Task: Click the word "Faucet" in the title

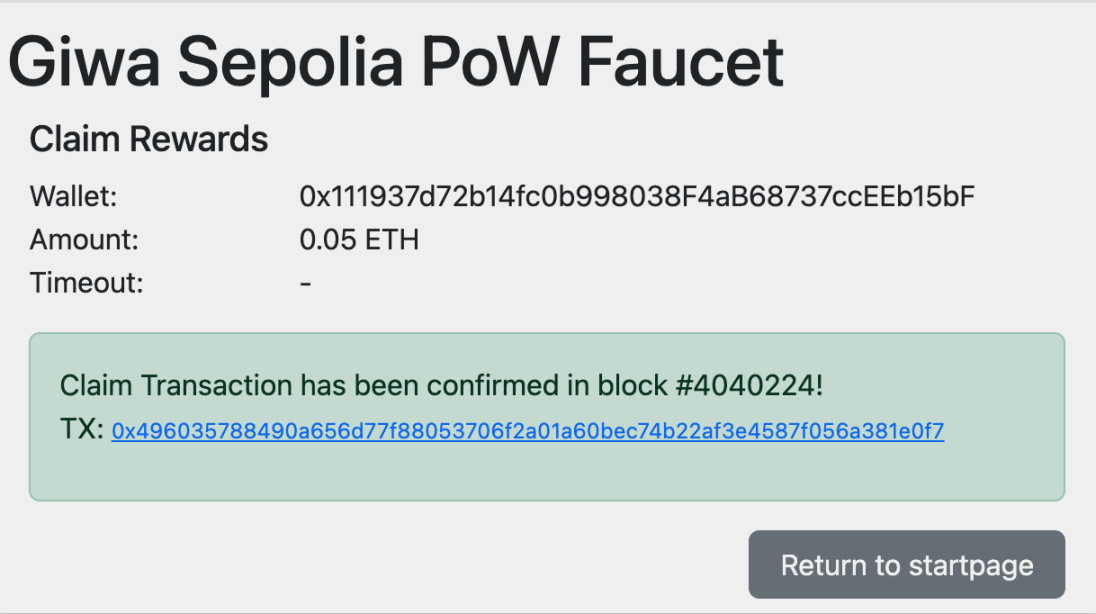Action: 682,62
